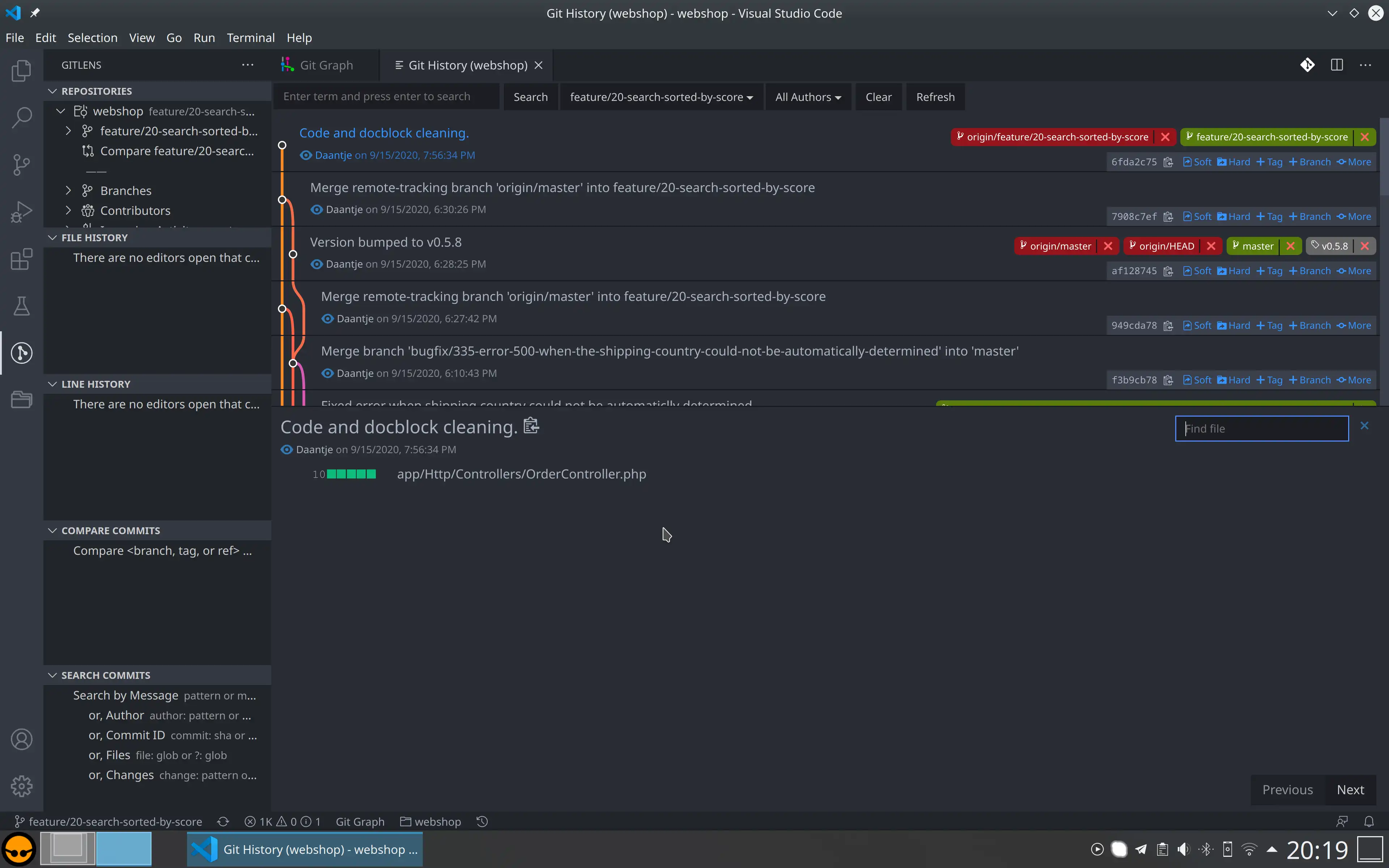Open the Extensions view
Viewport: 1389px width, 868px height.
click(x=21, y=259)
